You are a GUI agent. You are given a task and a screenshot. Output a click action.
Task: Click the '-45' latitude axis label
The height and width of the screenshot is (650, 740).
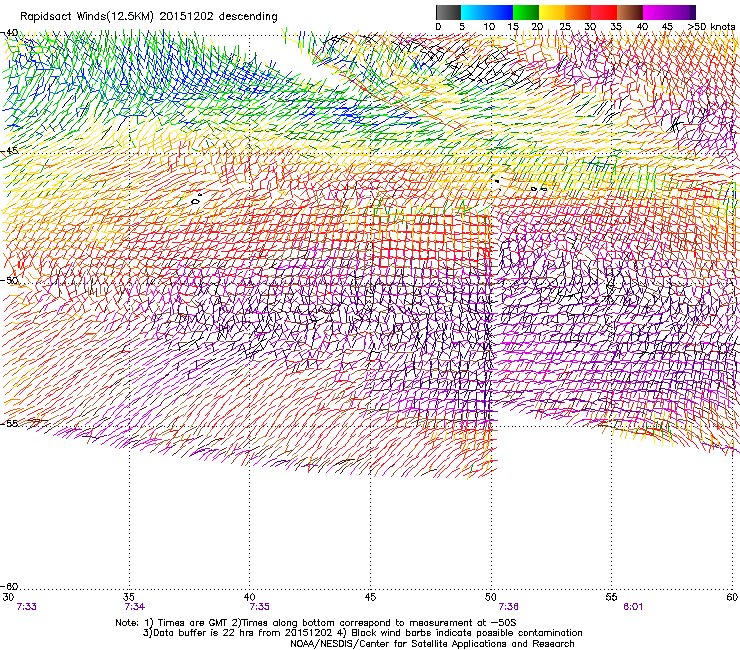(x=10, y=151)
